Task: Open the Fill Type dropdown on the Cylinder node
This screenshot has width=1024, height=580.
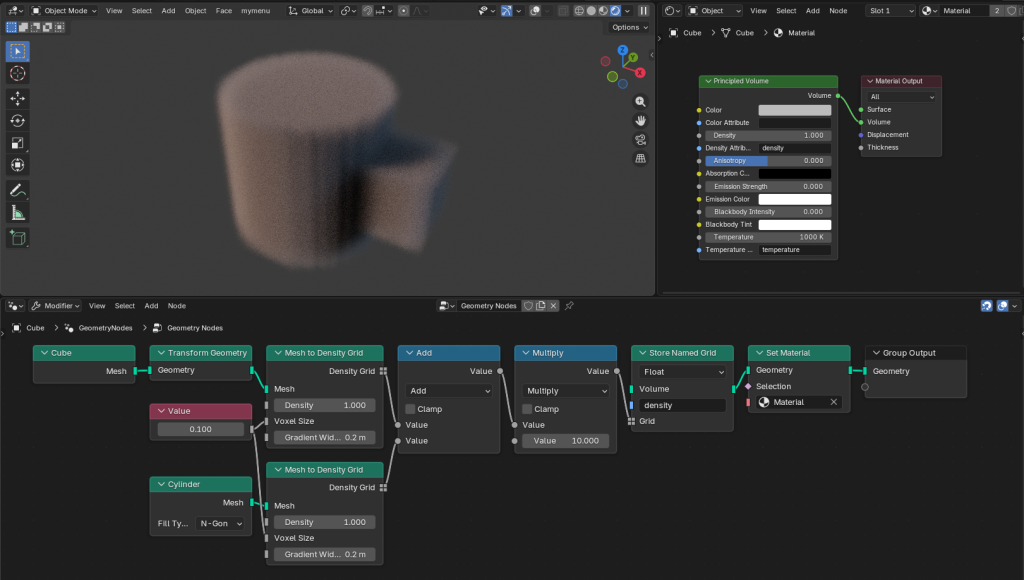Action: click(x=221, y=523)
